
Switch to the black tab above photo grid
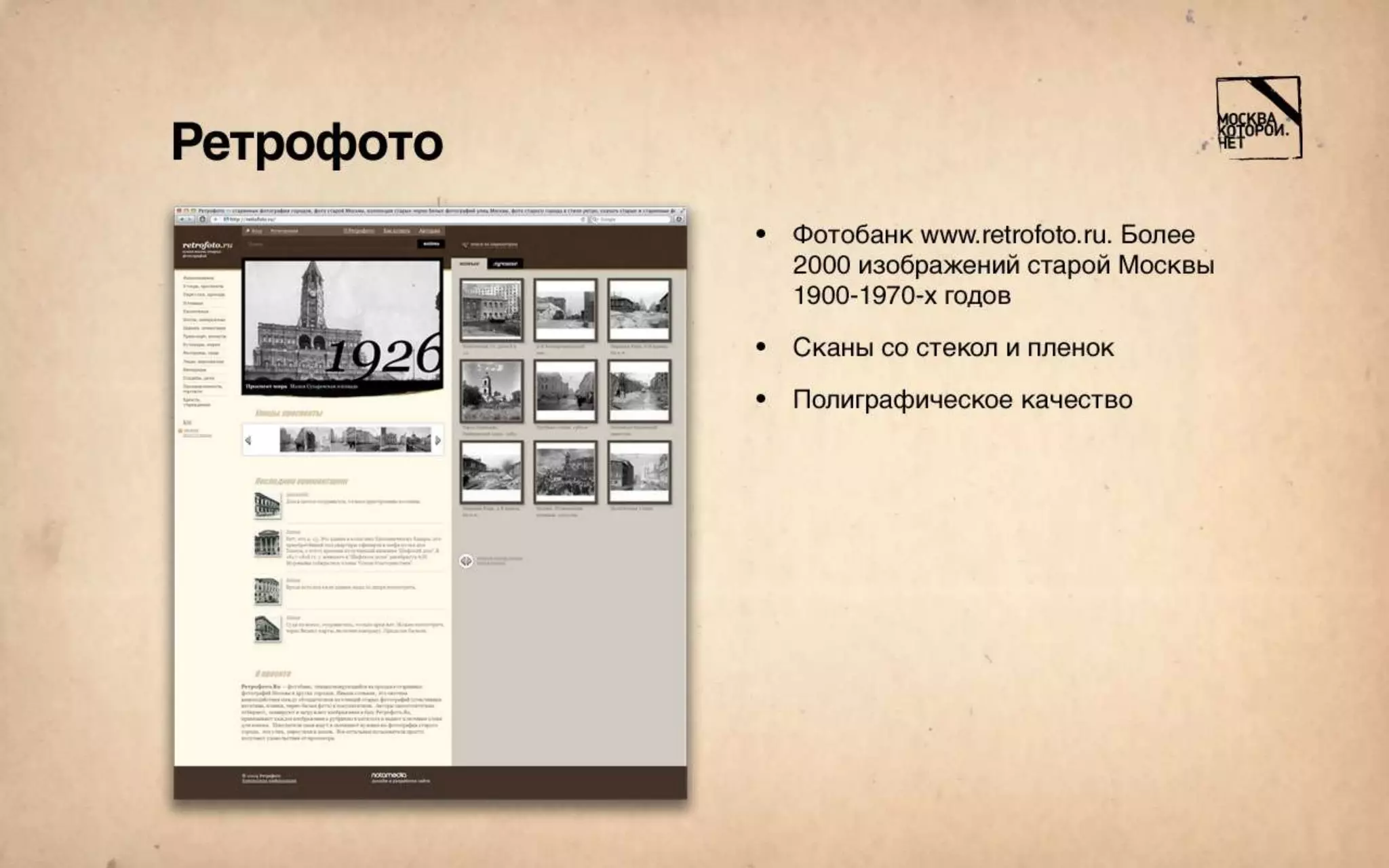click(x=505, y=263)
